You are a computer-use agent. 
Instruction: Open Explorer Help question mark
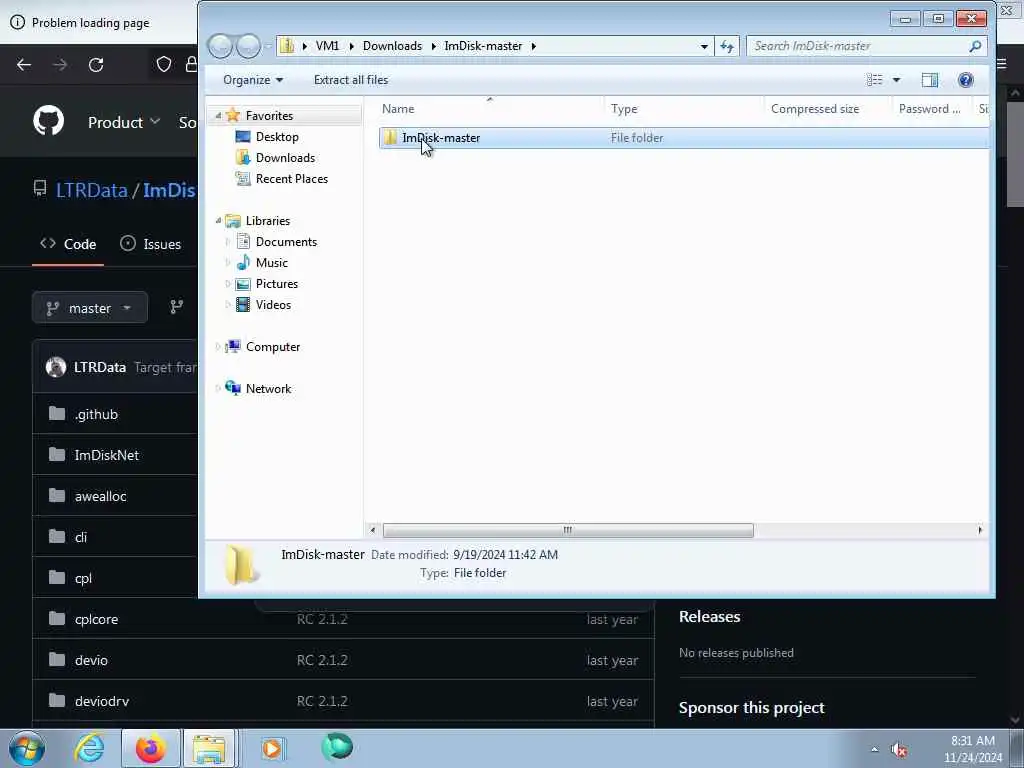pyautogui.click(x=965, y=80)
